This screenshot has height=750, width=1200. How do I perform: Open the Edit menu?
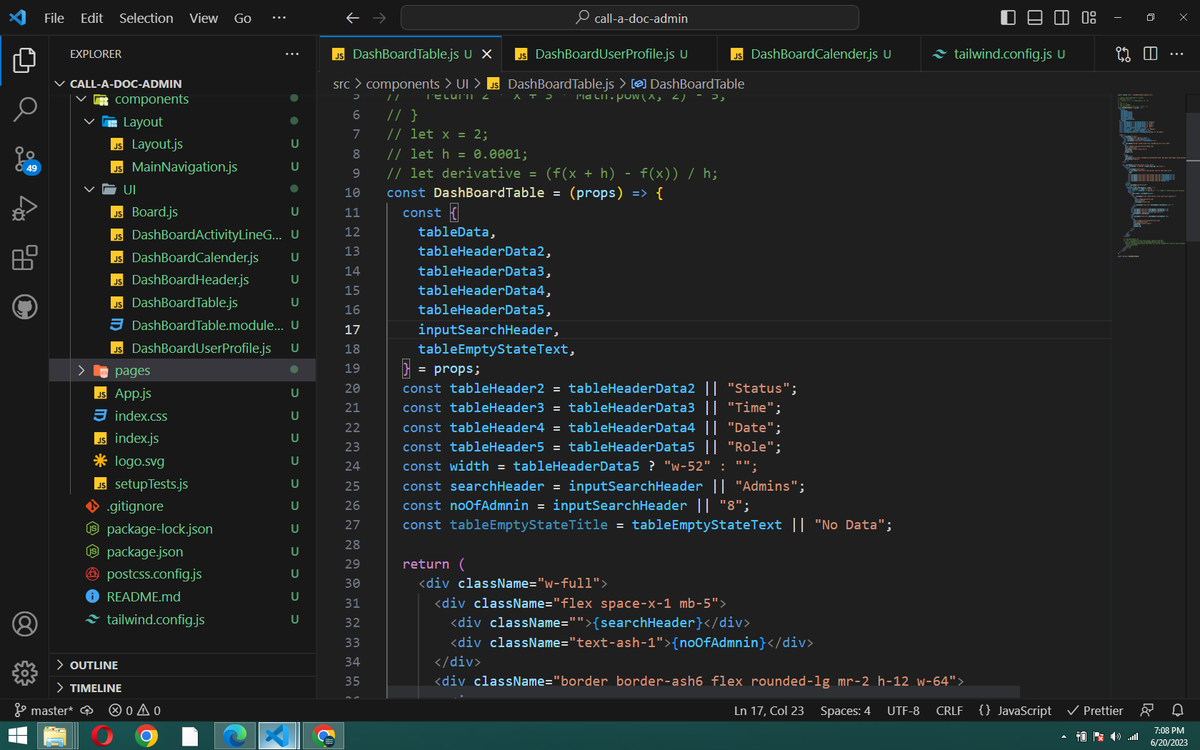(91, 18)
